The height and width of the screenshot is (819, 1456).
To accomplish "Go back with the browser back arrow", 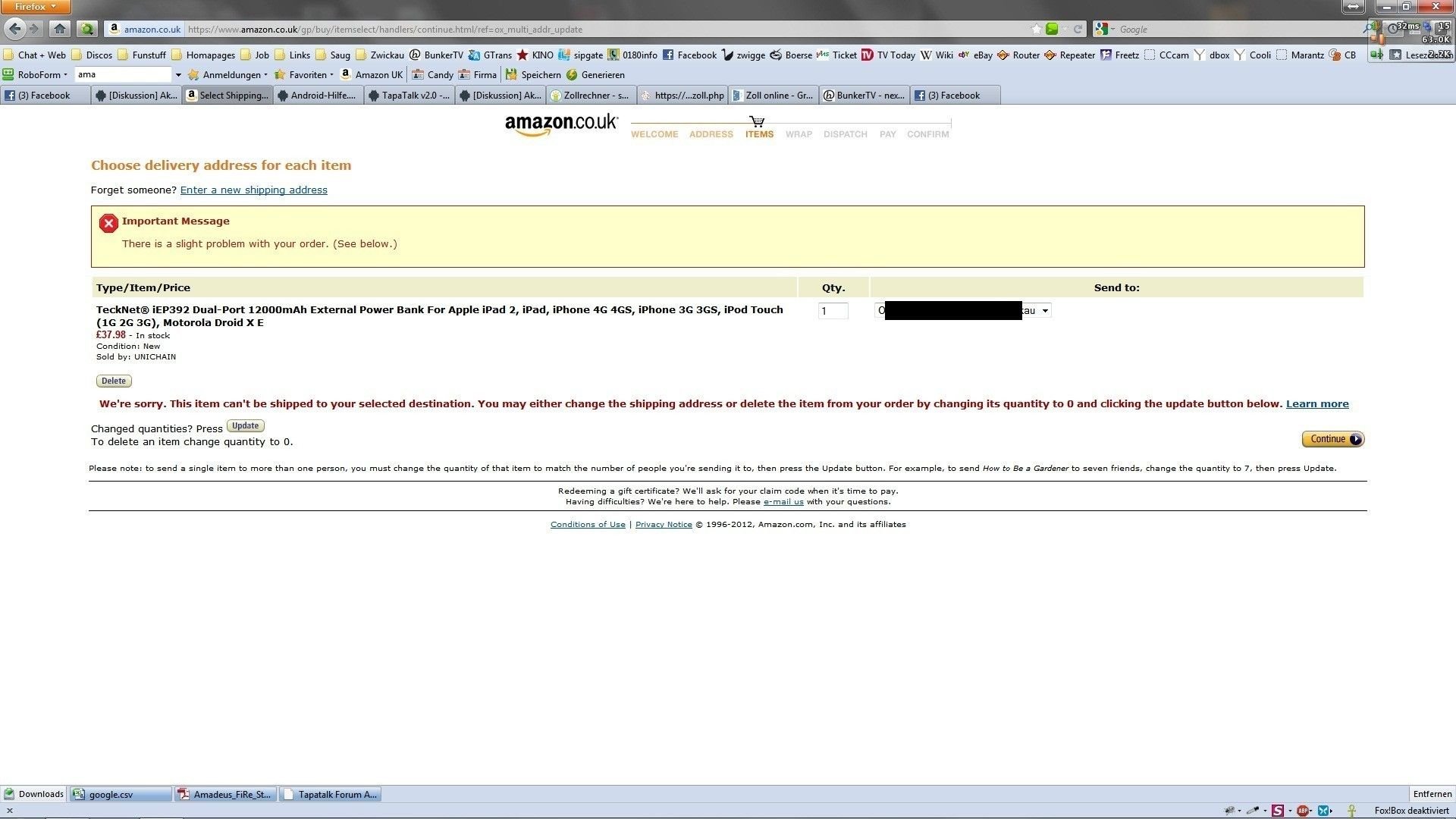I will tap(15, 29).
